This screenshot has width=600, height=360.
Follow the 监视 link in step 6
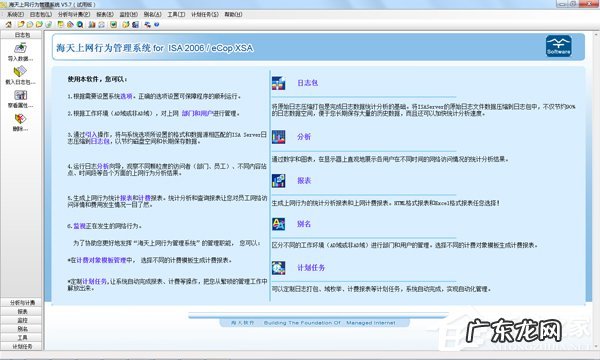(79, 226)
